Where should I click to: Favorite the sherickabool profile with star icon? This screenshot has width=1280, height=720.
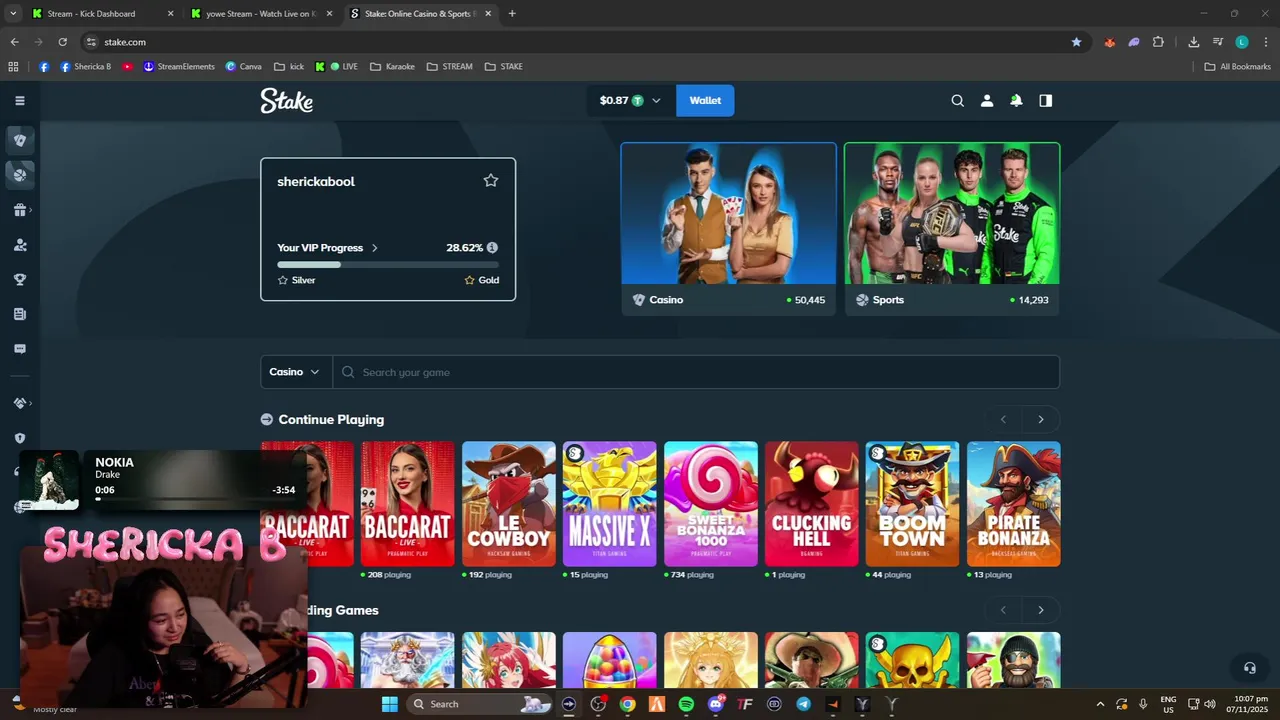click(491, 180)
